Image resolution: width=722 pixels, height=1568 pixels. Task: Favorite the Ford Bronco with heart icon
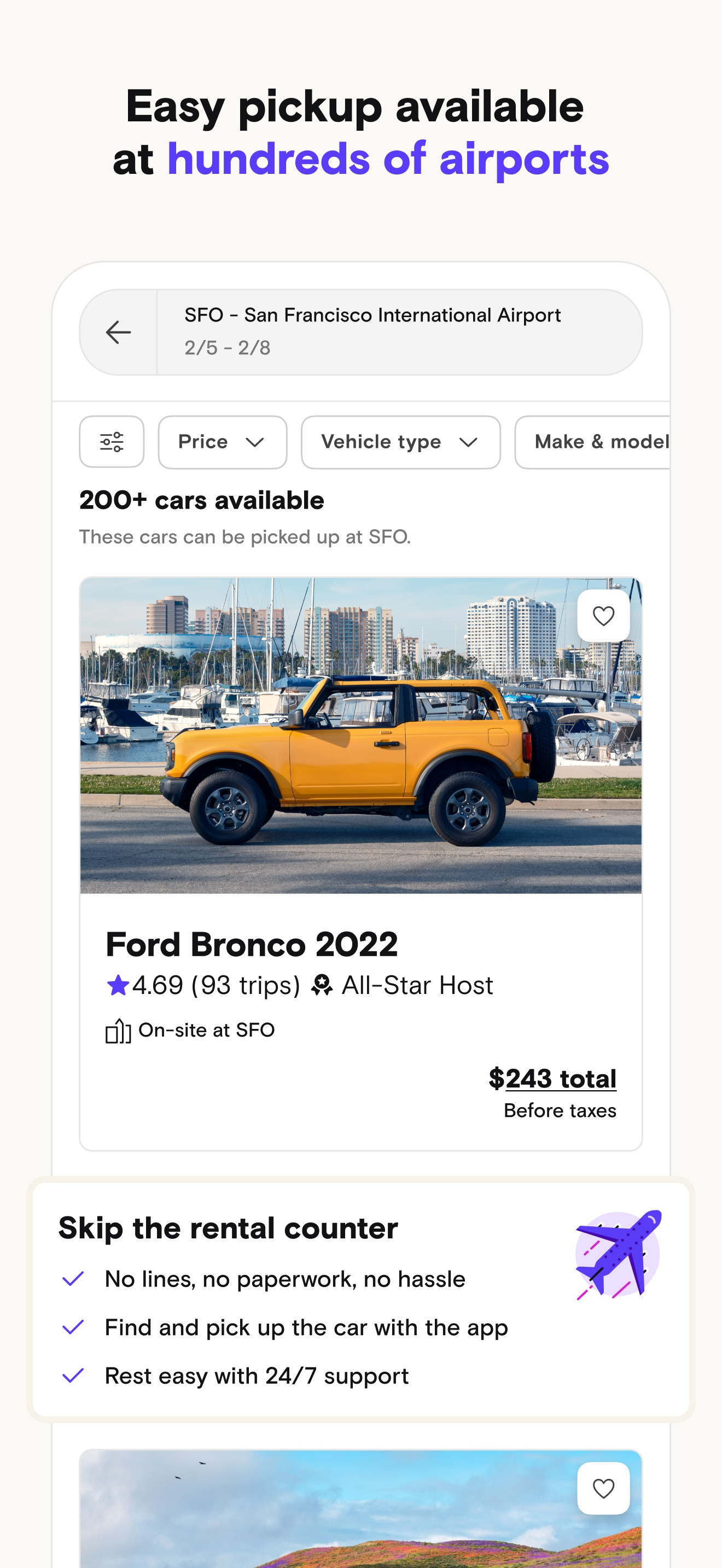tap(603, 616)
